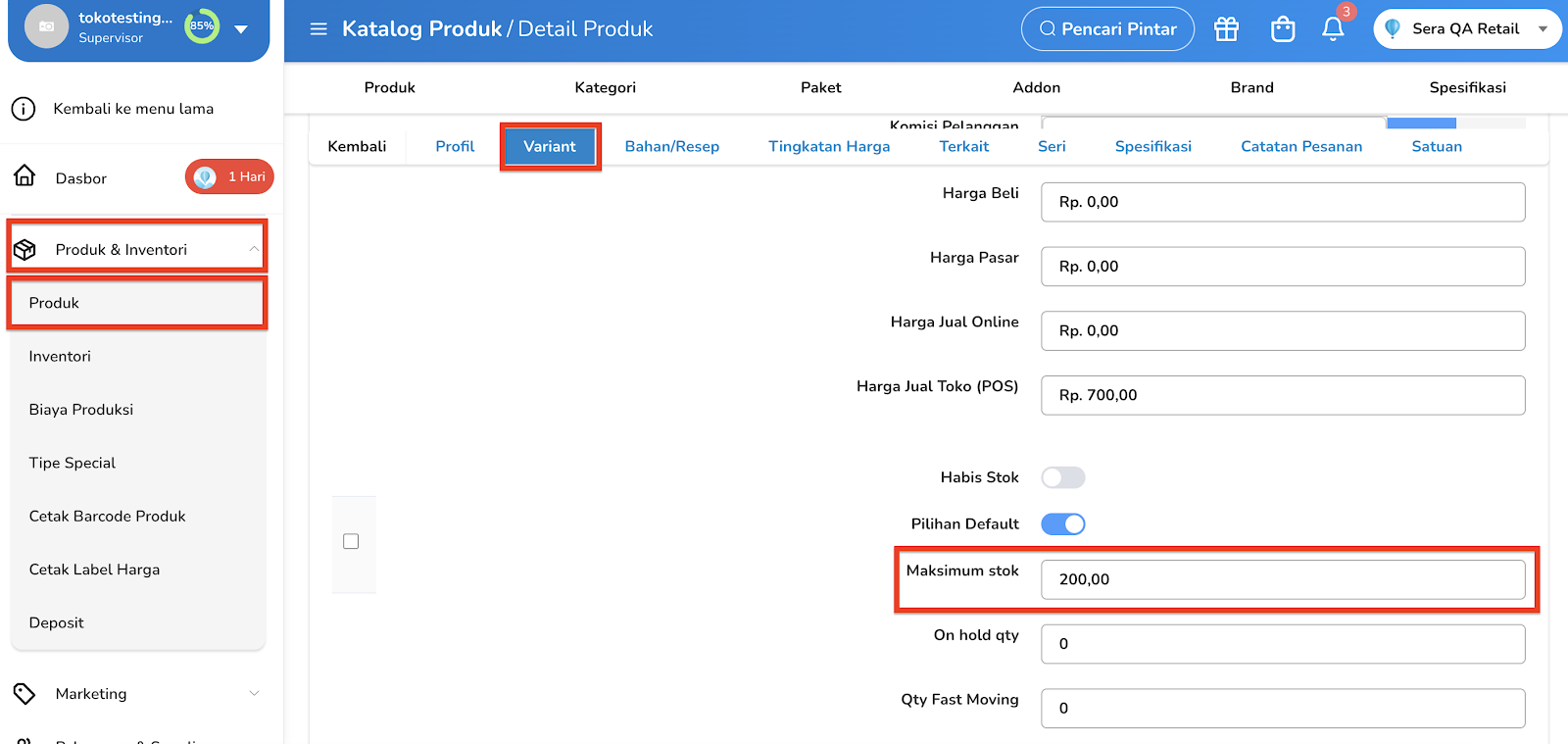Check the notification bell

click(1333, 28)
